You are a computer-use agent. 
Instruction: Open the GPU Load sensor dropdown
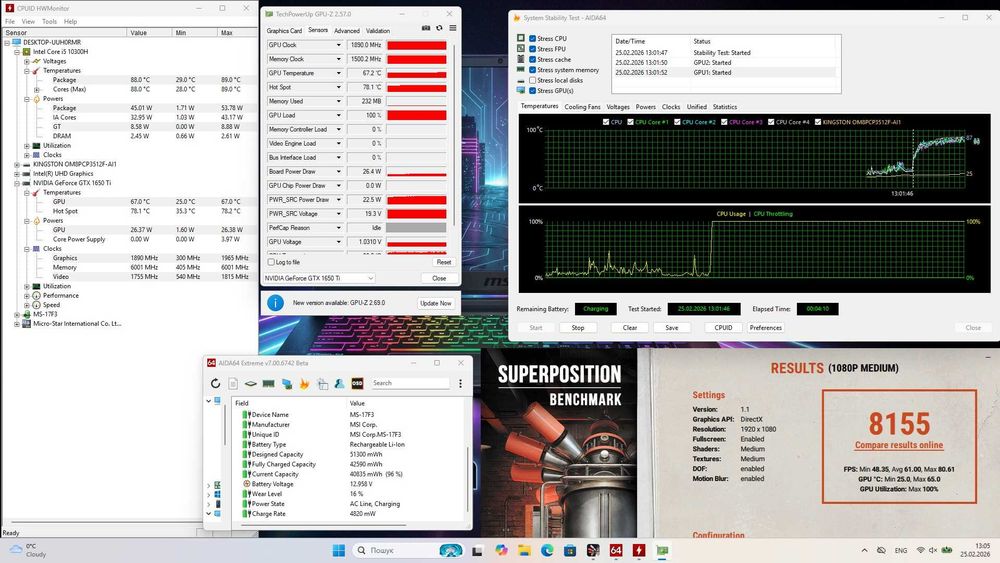(x=339, y=115)
